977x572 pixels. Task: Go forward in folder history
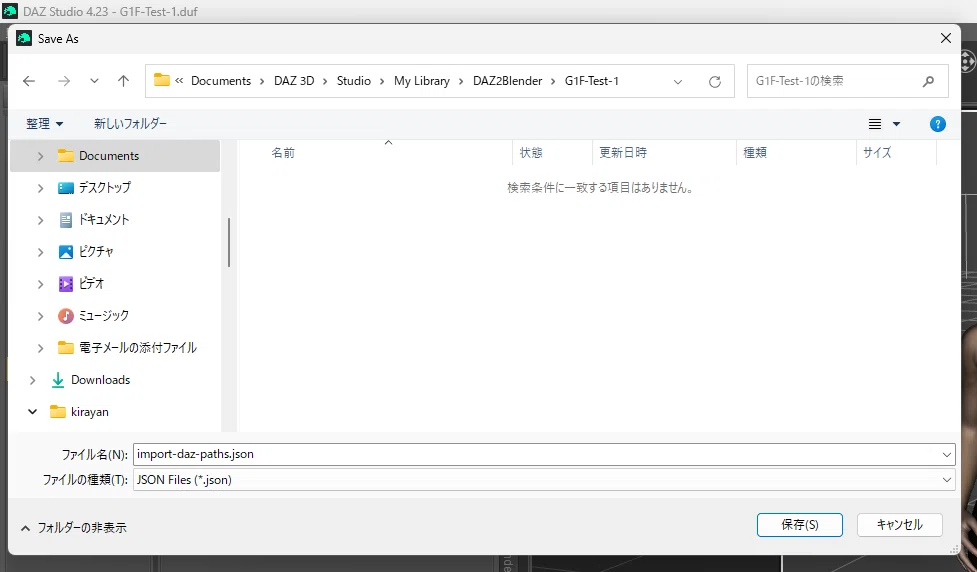point(64,81)
